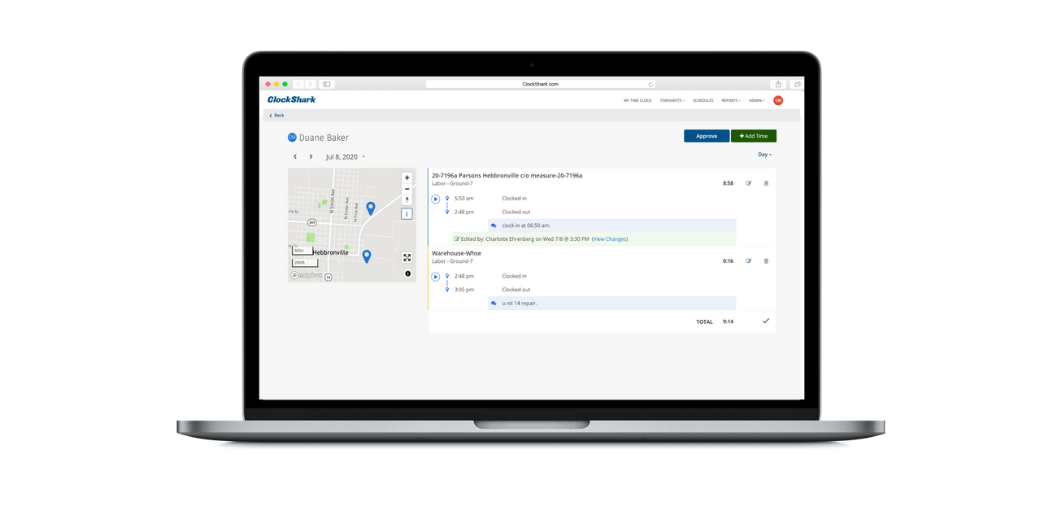Zoom out on the map
Screen dimensions: 1062x506
tap(407, 188)
